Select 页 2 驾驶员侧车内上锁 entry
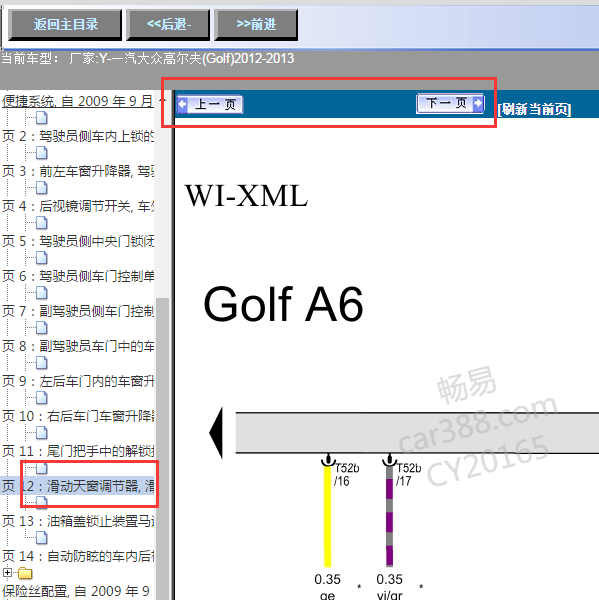 tap(78, 136)
